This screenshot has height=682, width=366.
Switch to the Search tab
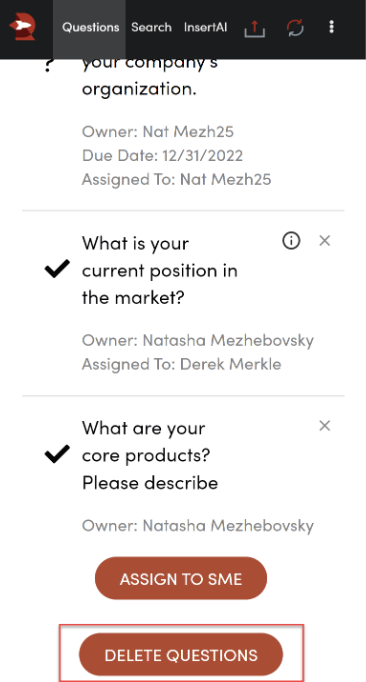point(151,27)
